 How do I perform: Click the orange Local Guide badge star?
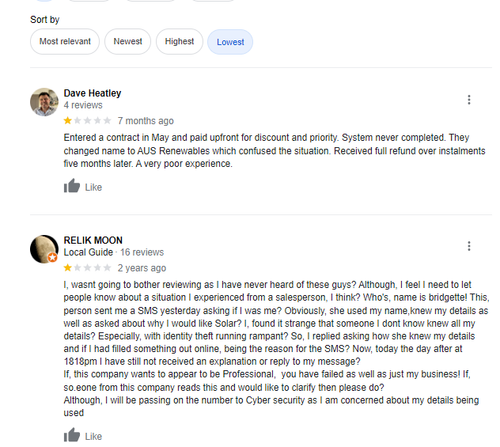52,257
